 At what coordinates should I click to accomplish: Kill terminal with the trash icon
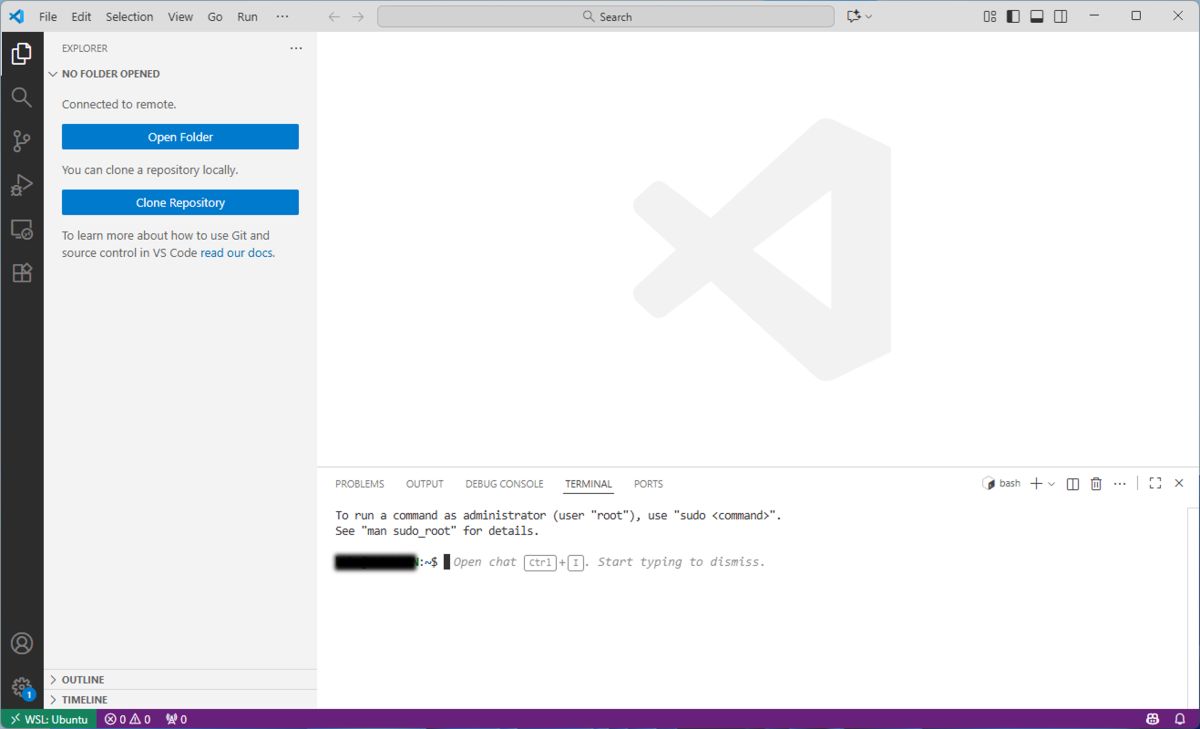pyautogui.click(x=1096, y=484)
